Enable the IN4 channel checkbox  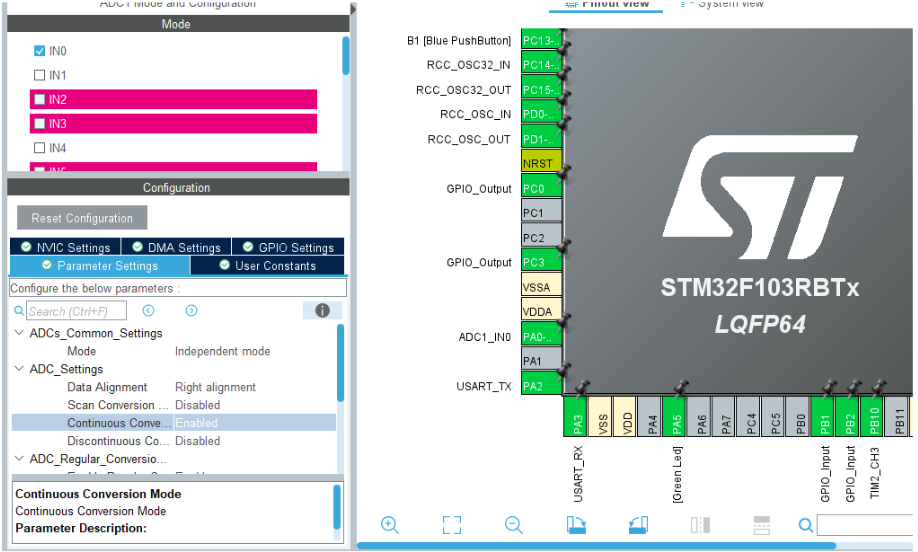[x=39, y=148]
